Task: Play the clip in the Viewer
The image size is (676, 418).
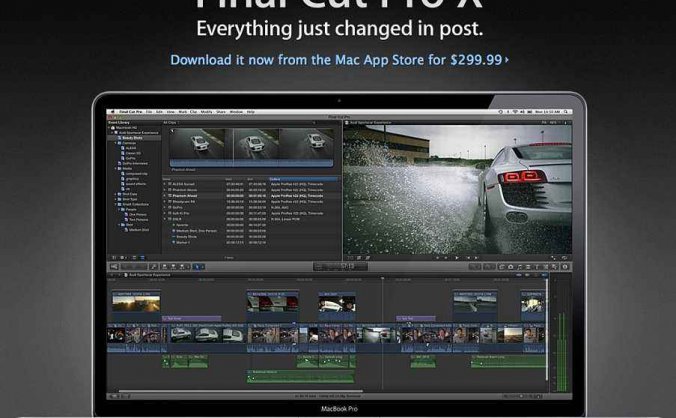Action: [457, 258]
